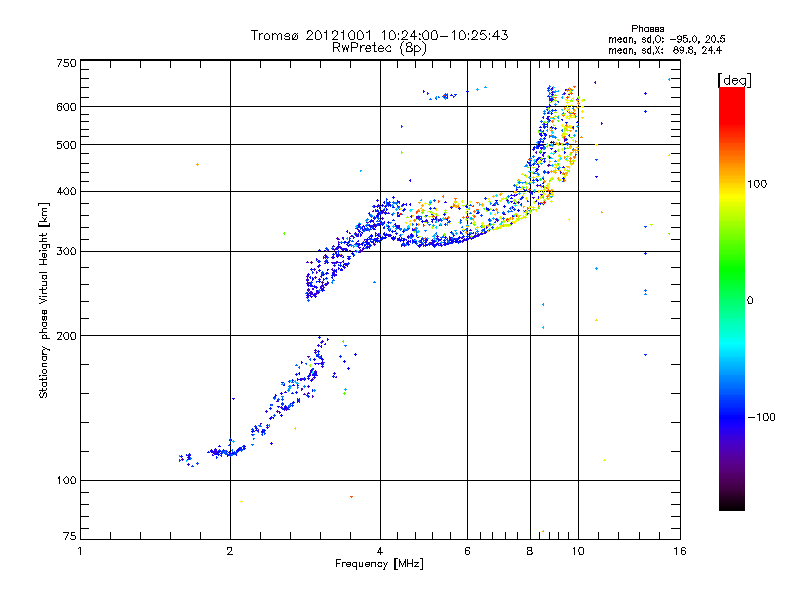The image size is (800, 600).
Task: Click the '10' frequency tick label
Action: pyautogui.click(x=578, y=551)
